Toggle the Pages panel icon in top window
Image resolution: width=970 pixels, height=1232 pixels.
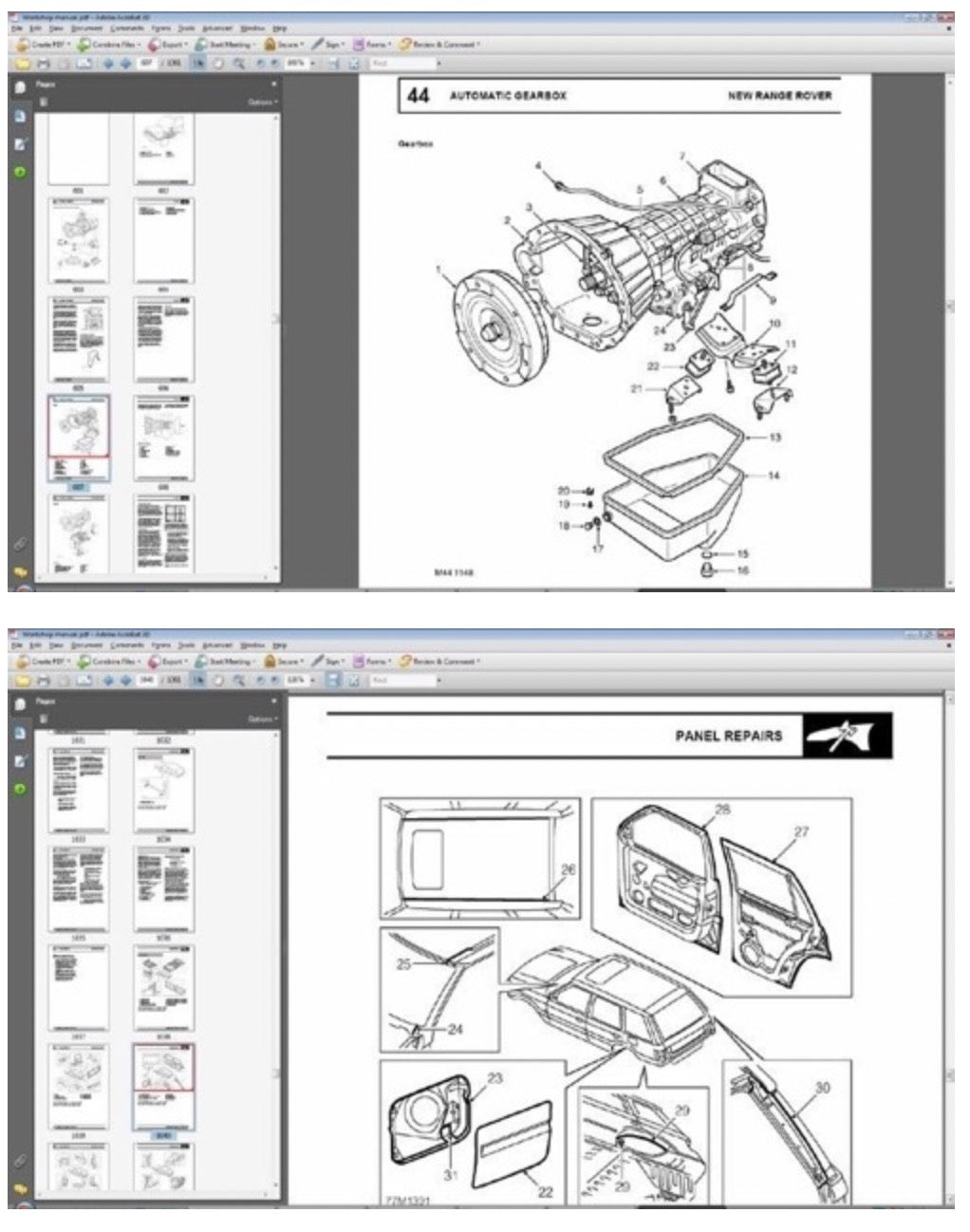click(x=20, y=87)
